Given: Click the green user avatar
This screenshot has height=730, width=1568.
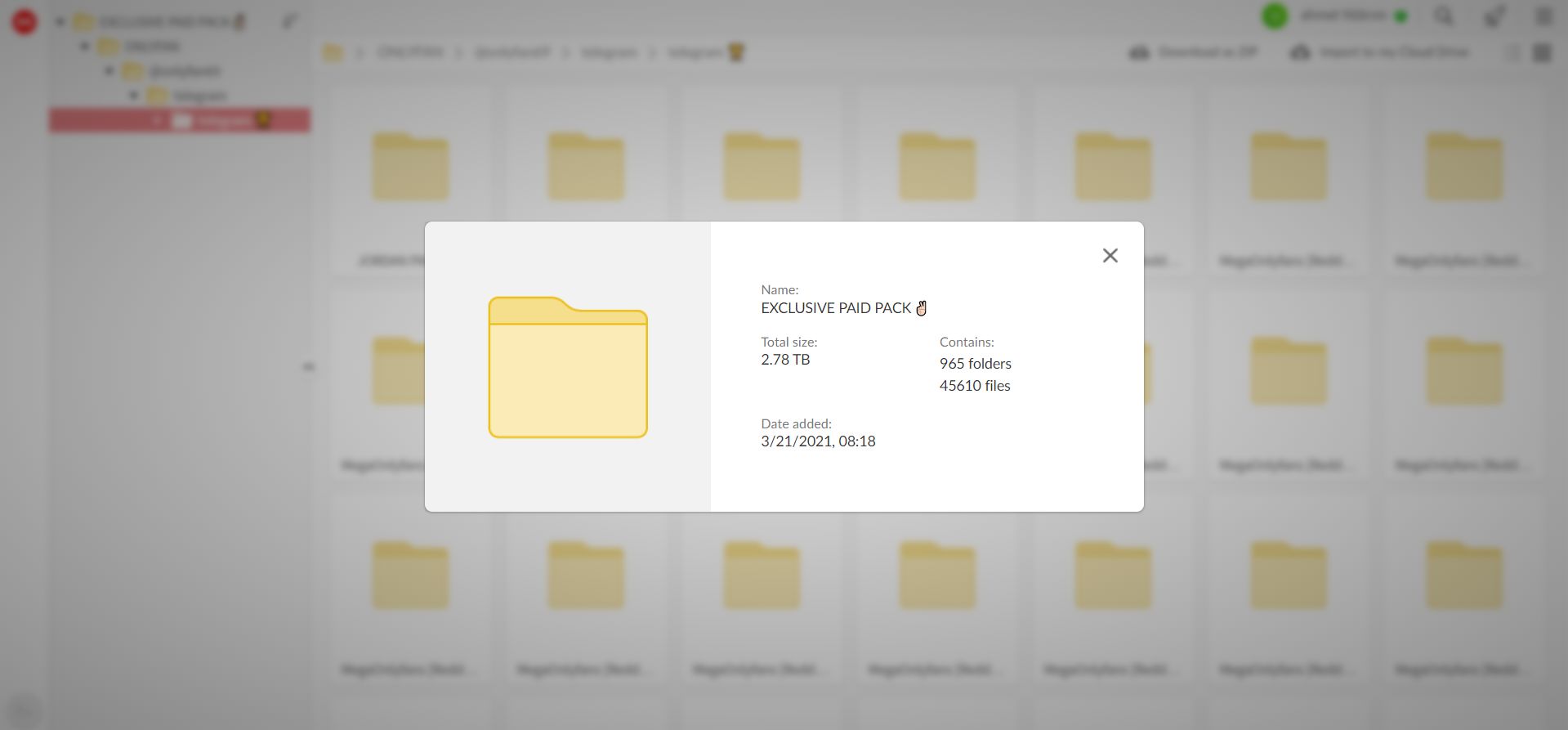Looking at the screenshot, I should coord(1274,16).
